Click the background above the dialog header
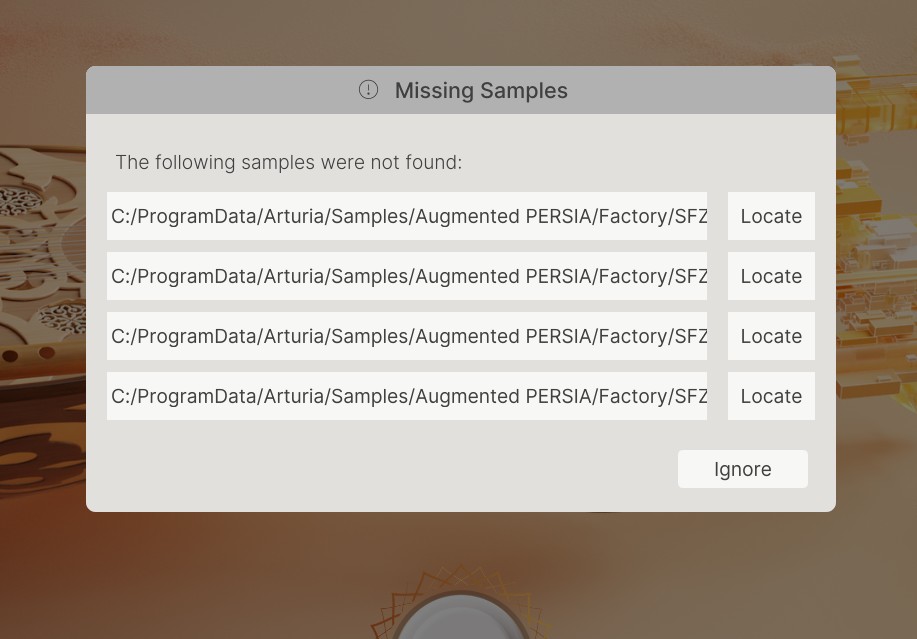Screen dimensions: 917x639 click(460, 30)
